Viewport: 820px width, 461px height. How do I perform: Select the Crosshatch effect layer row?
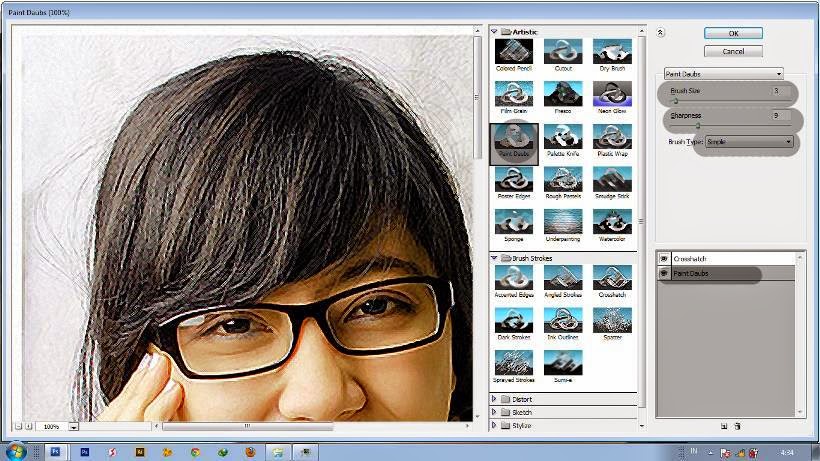pos(726,259)
